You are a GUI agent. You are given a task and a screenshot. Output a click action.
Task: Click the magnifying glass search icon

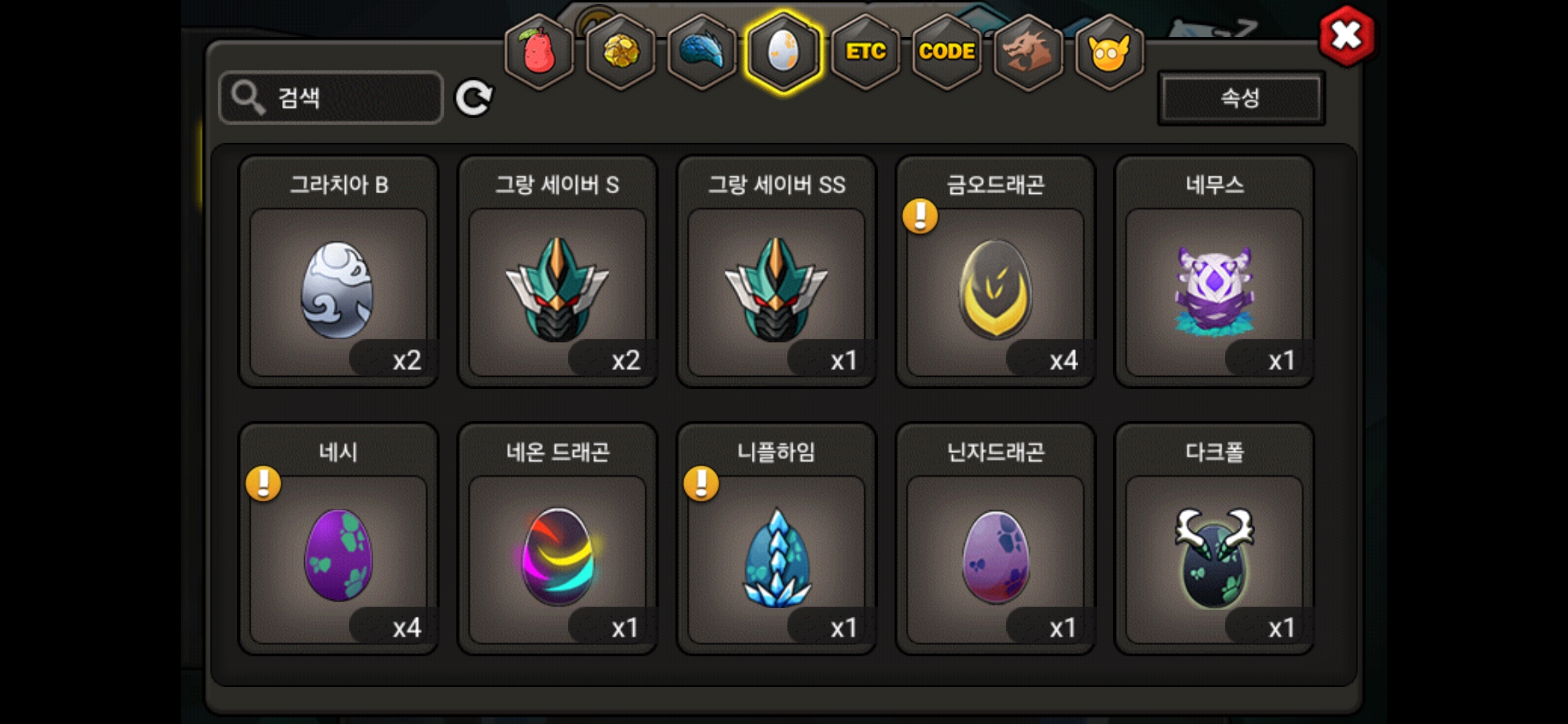coord(248,98)
